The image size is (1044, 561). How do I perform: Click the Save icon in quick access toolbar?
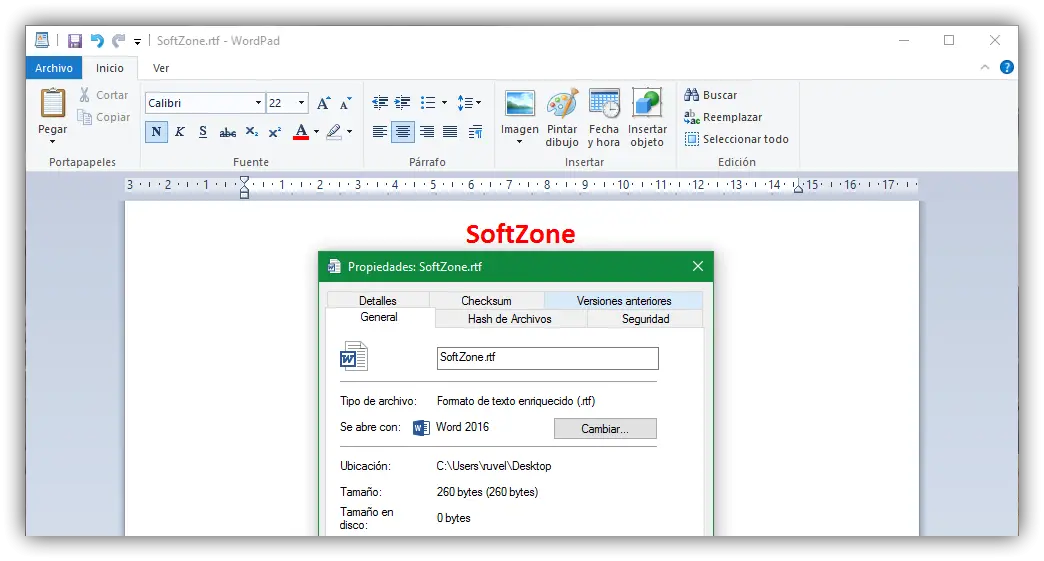click(x=75, y=41)
